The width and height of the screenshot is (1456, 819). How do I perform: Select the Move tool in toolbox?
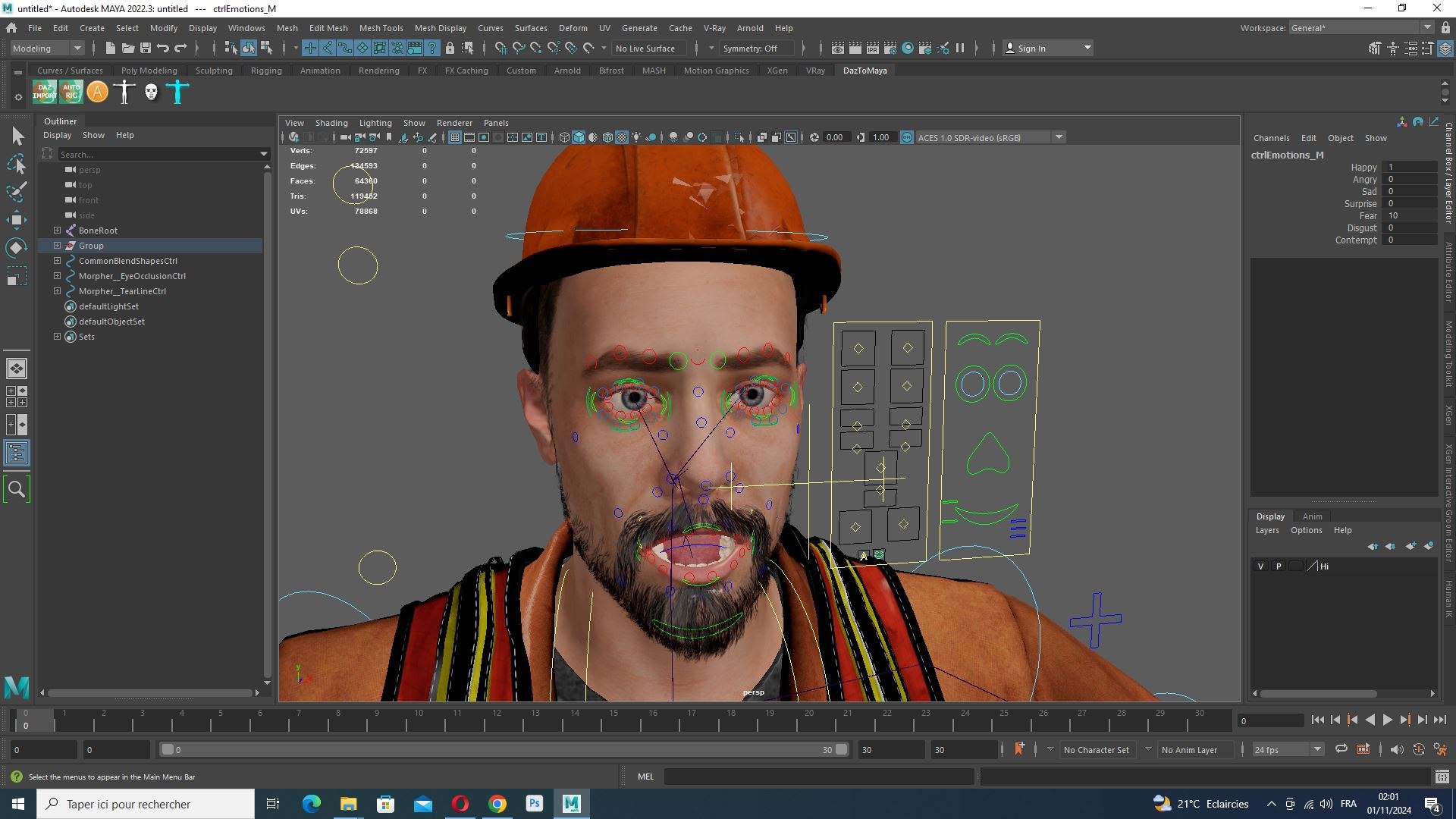tap(17, 220)
